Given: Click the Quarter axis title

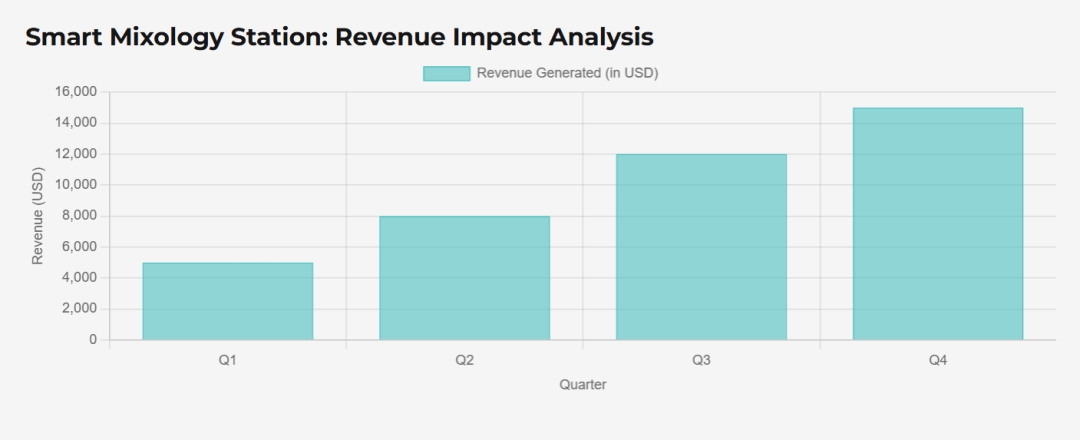Looking at the screenshot, I should pyautogui.click(x=583, y=384).
